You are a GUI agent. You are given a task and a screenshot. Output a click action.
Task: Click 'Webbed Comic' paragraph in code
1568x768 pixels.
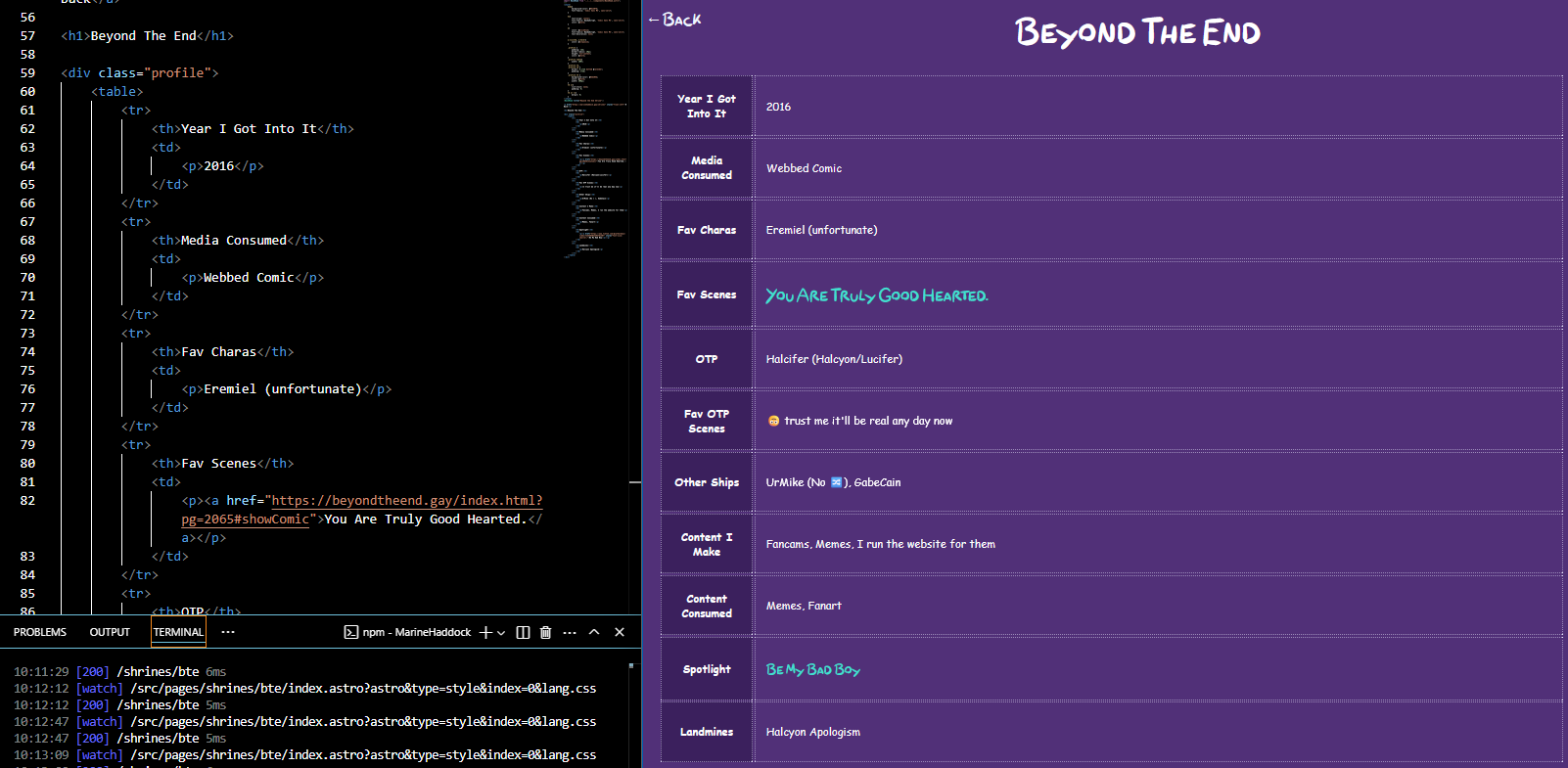[253, 278]
